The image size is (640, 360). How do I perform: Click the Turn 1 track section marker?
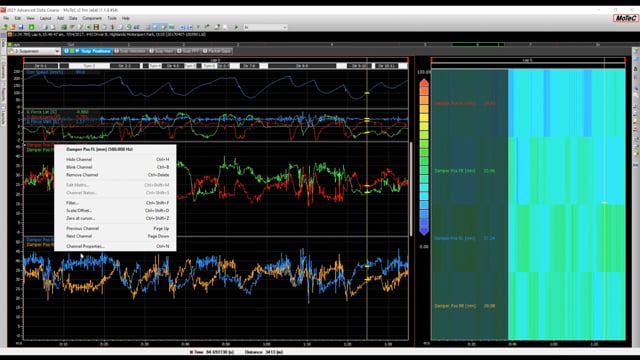click(89, 66)
